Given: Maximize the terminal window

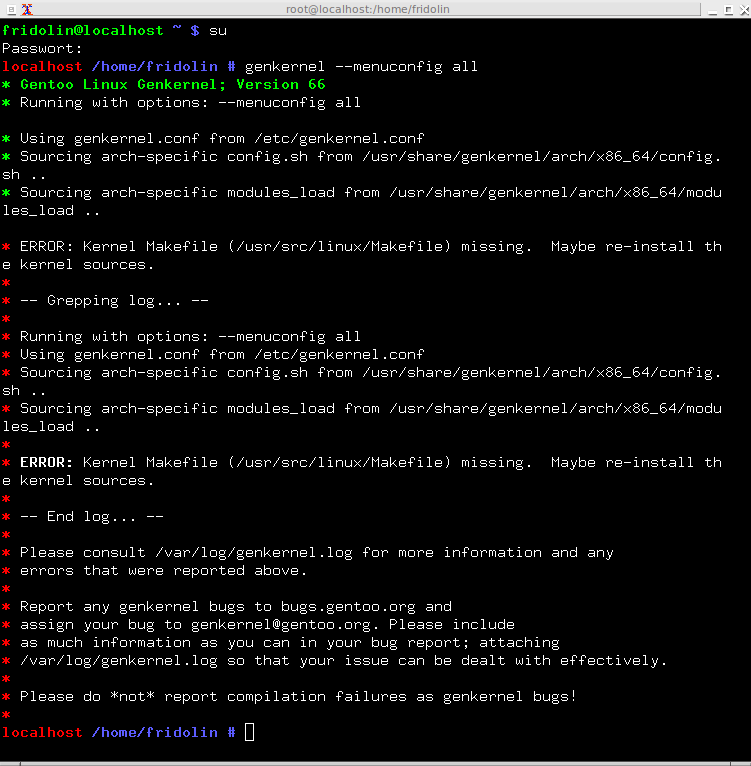Looking at the screenshot, I should (729, 9).
